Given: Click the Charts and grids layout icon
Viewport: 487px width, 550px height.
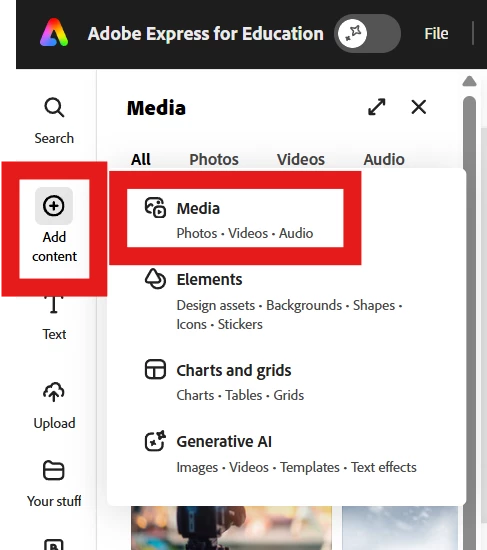Looking at the screenshot, I should 155,369.
